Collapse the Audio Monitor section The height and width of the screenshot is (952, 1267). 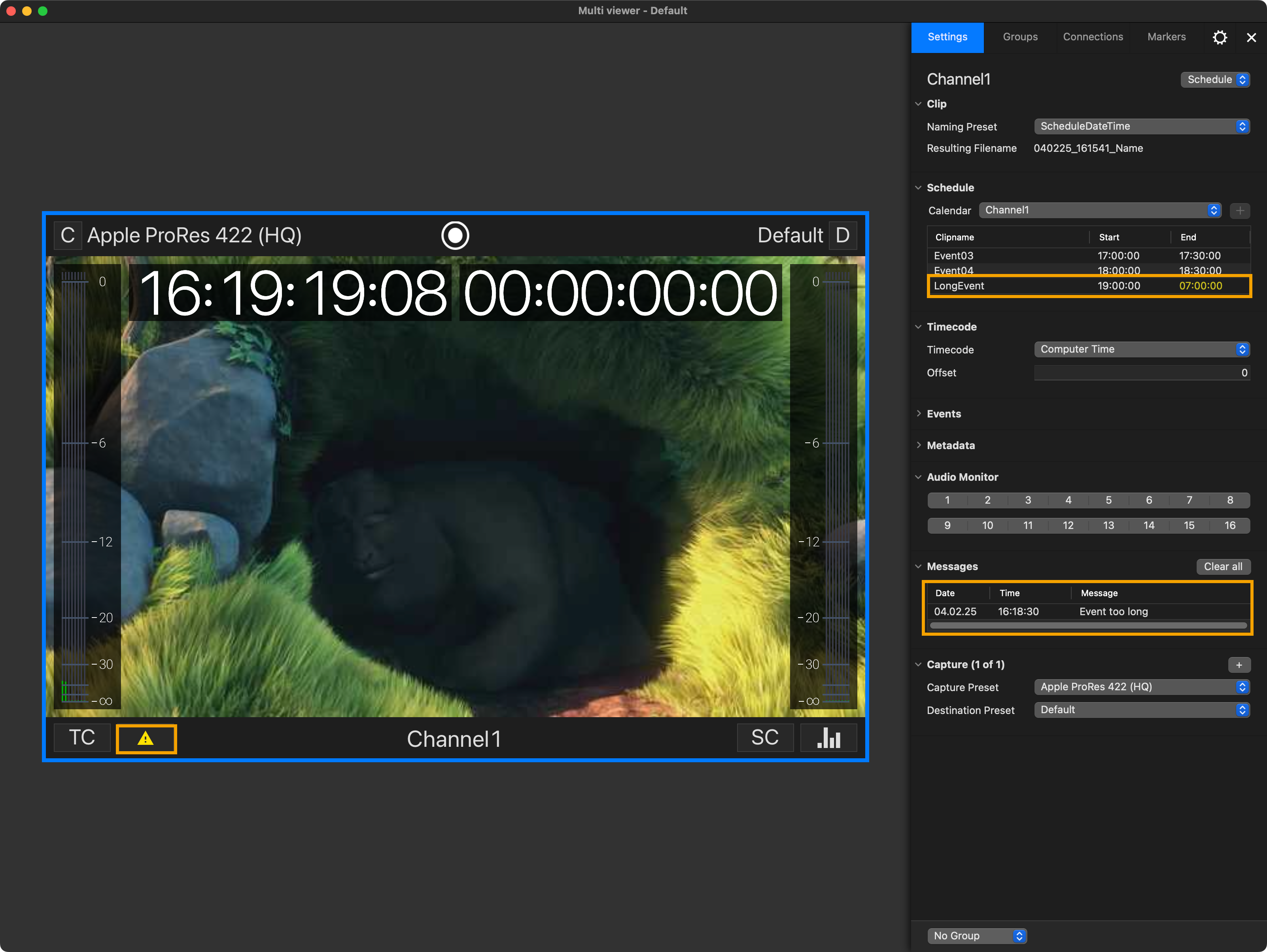pos(918,476)
